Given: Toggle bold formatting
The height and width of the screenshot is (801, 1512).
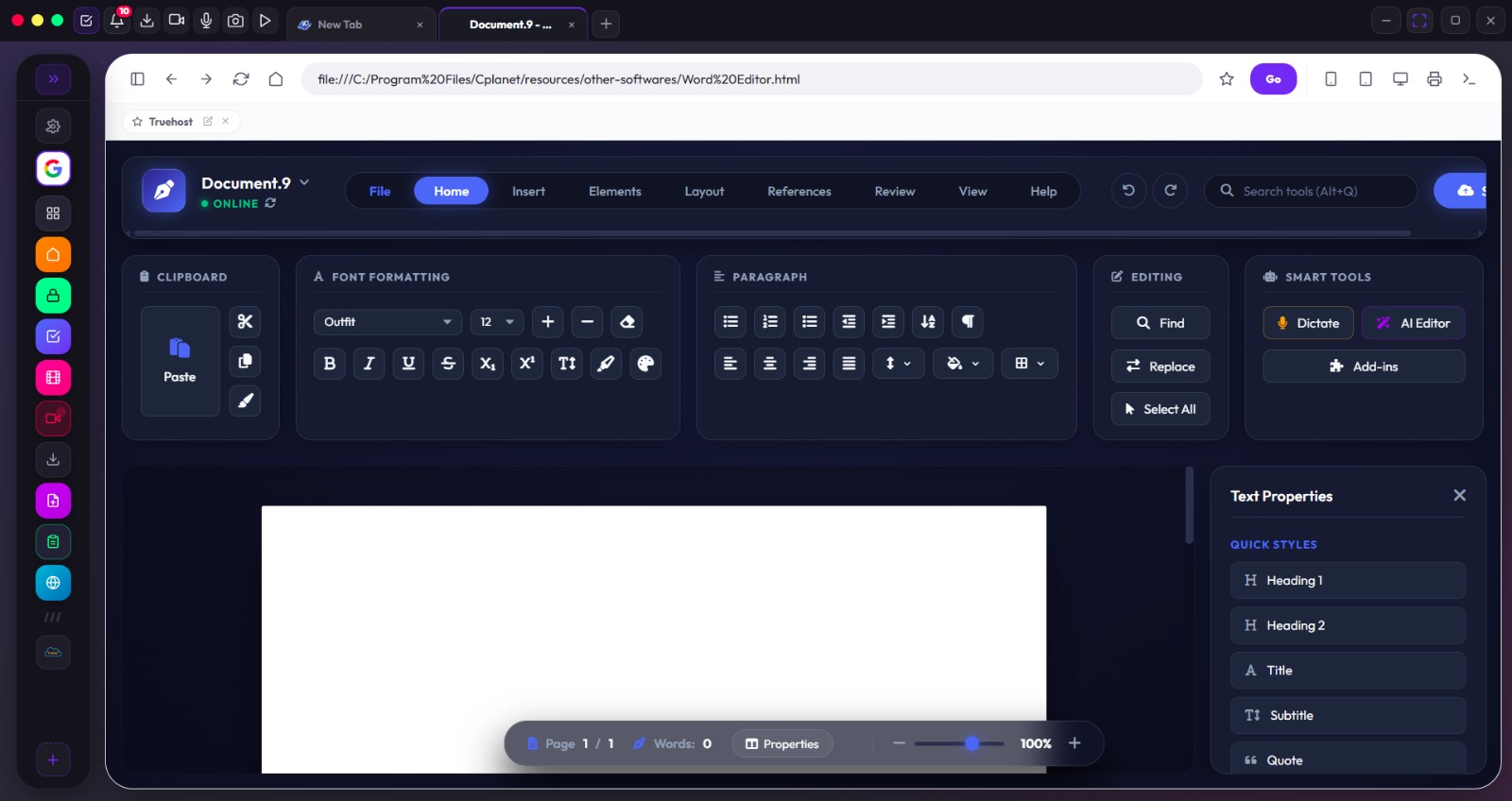Looking at the screenshot, I should coord(330,364).
